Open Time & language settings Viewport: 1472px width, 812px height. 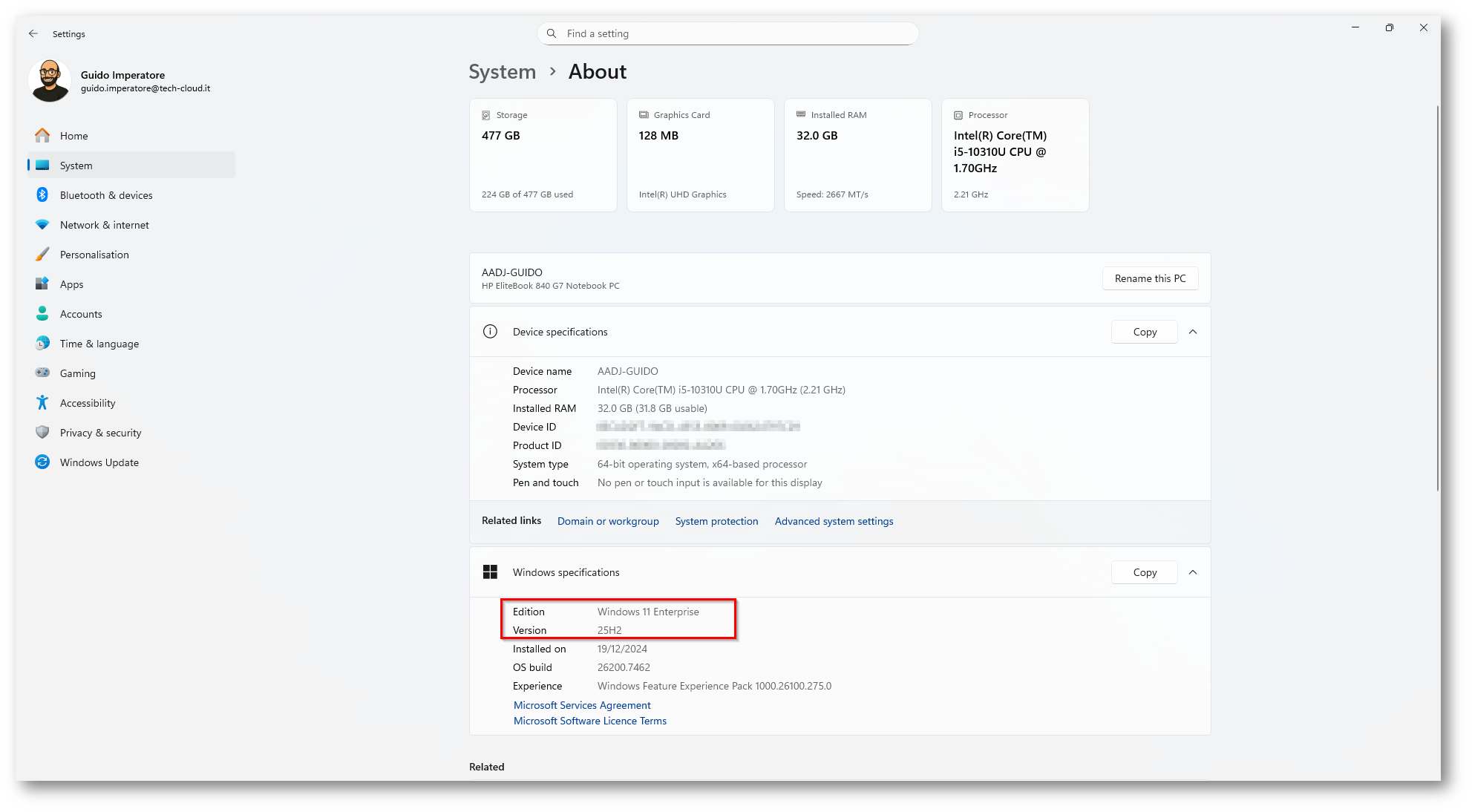99,344
